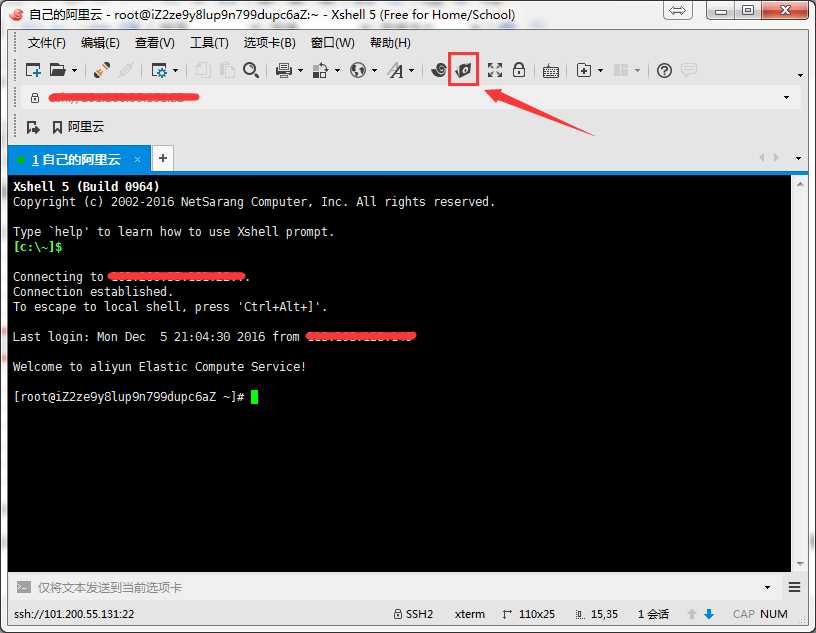Screen dimensions: 816x633
Task: Click the Open session folder icon
Action: (57, 70)
